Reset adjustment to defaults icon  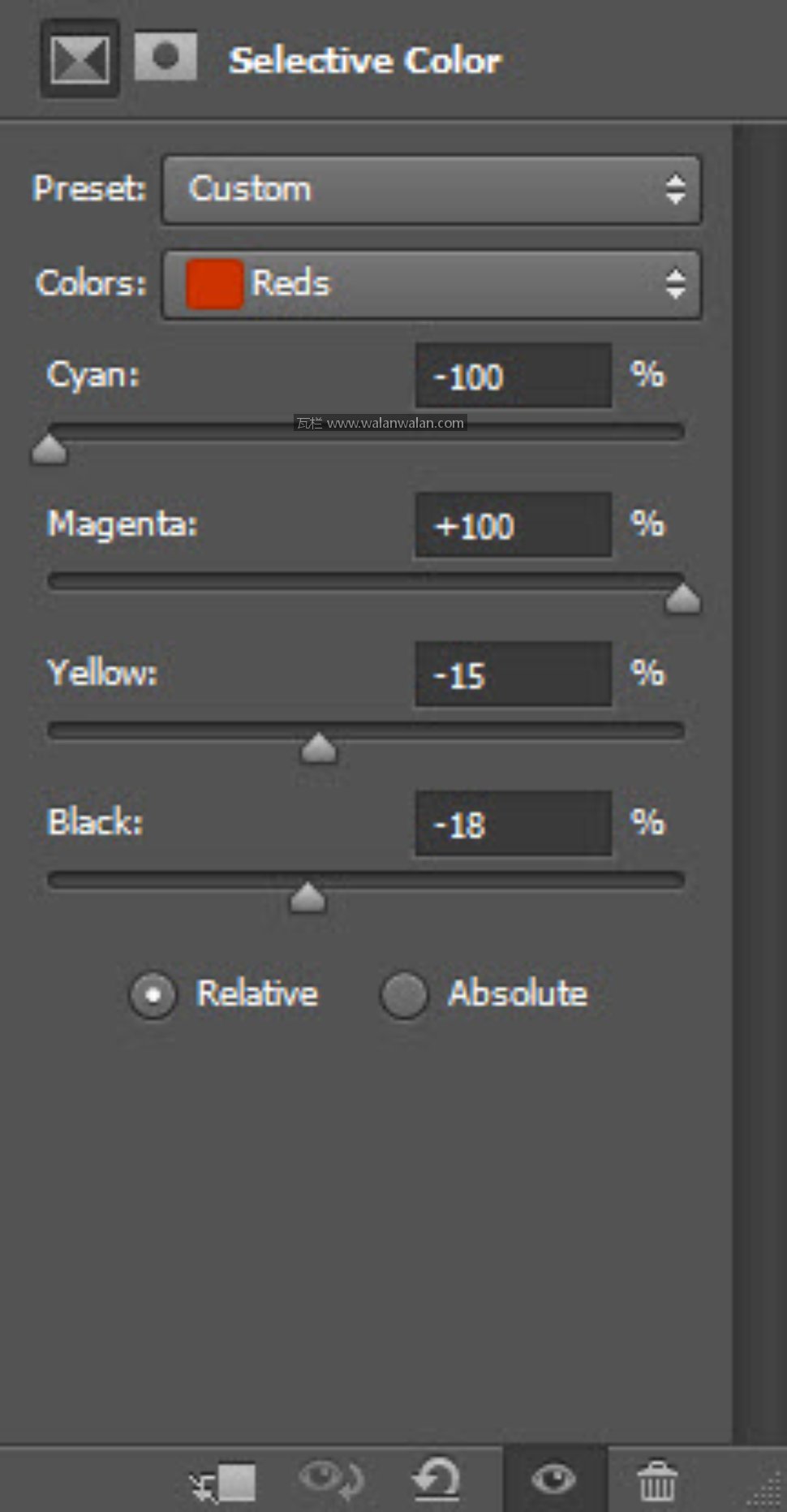tap(437, 1480)
